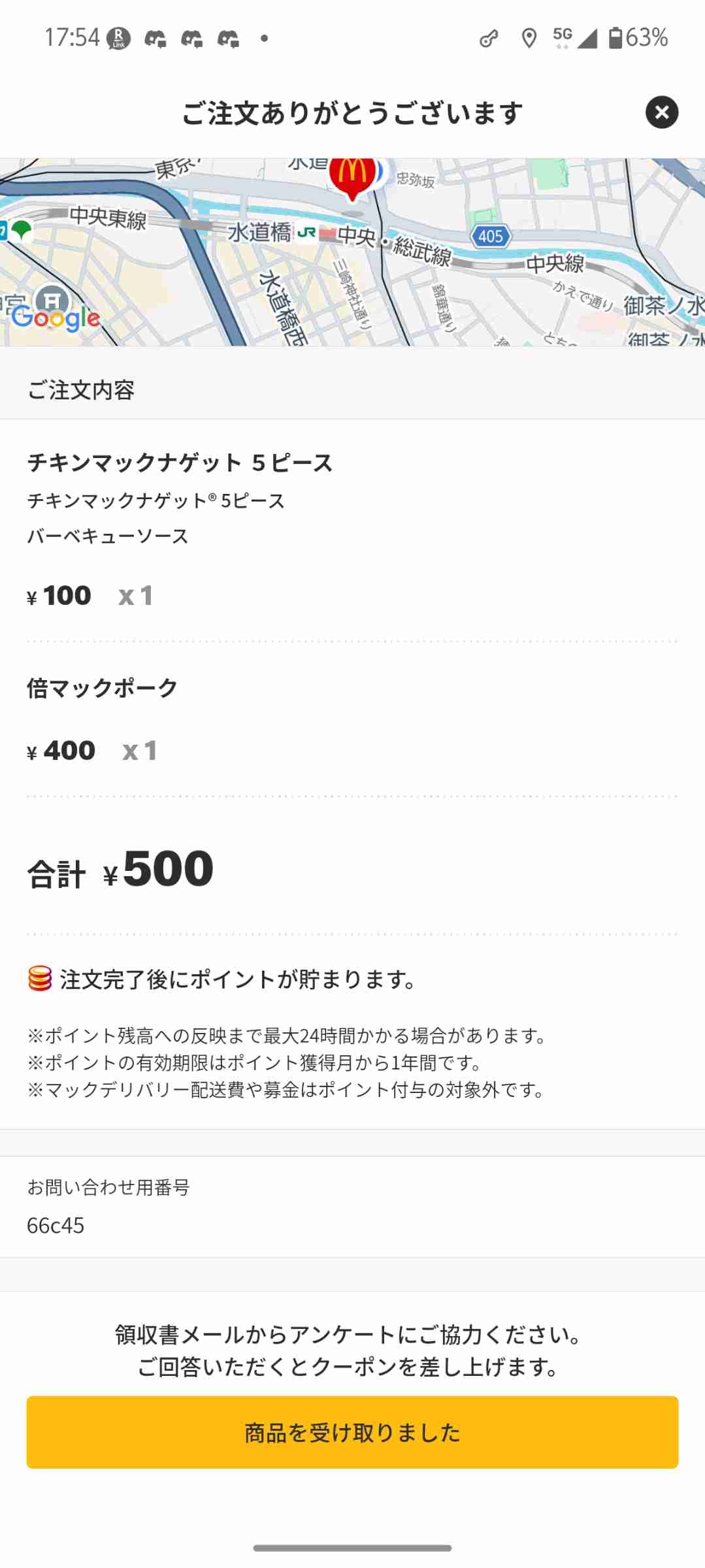The width and height of the screenshot is (705, 1568).
Task: Tap the inquiry number 66c45
Action: (56, 1225)
